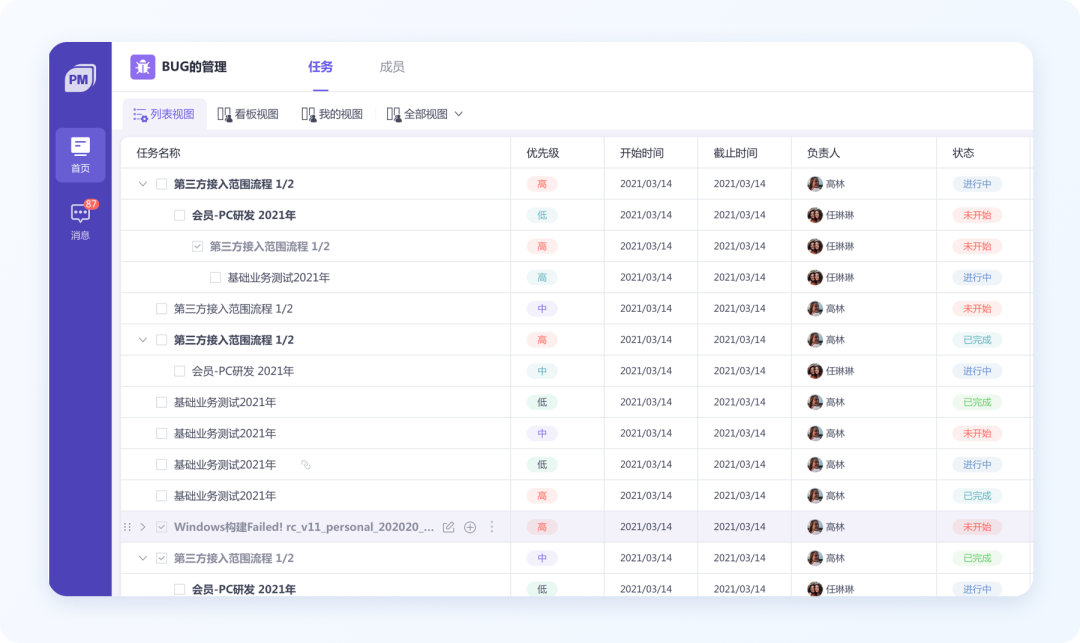This screenshot has width=1080, height=643.
Task: Switch to 看板视图 board view
Action: (x=248, y=114)
